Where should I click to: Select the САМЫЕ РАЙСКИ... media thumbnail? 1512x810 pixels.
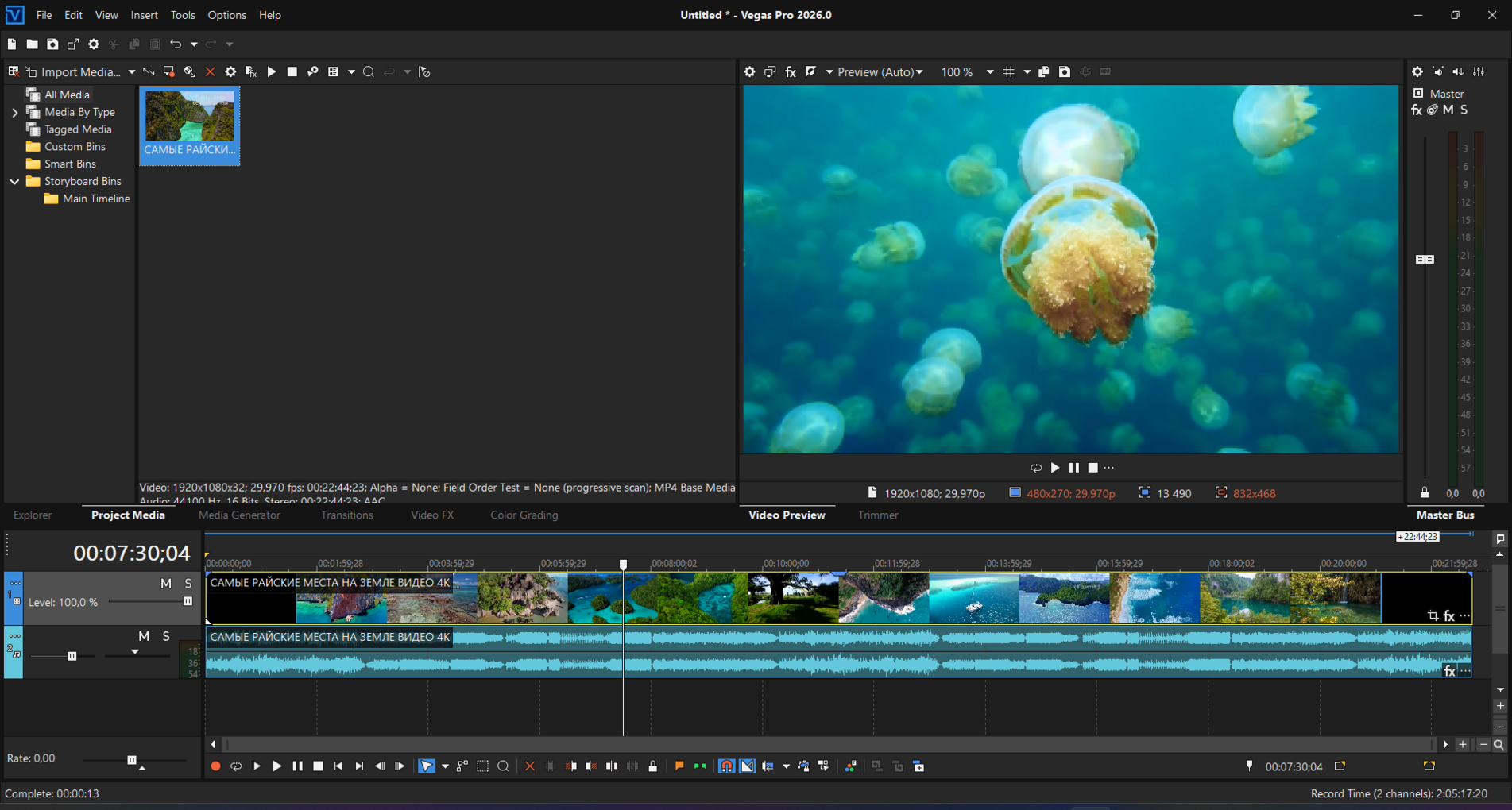190,125
